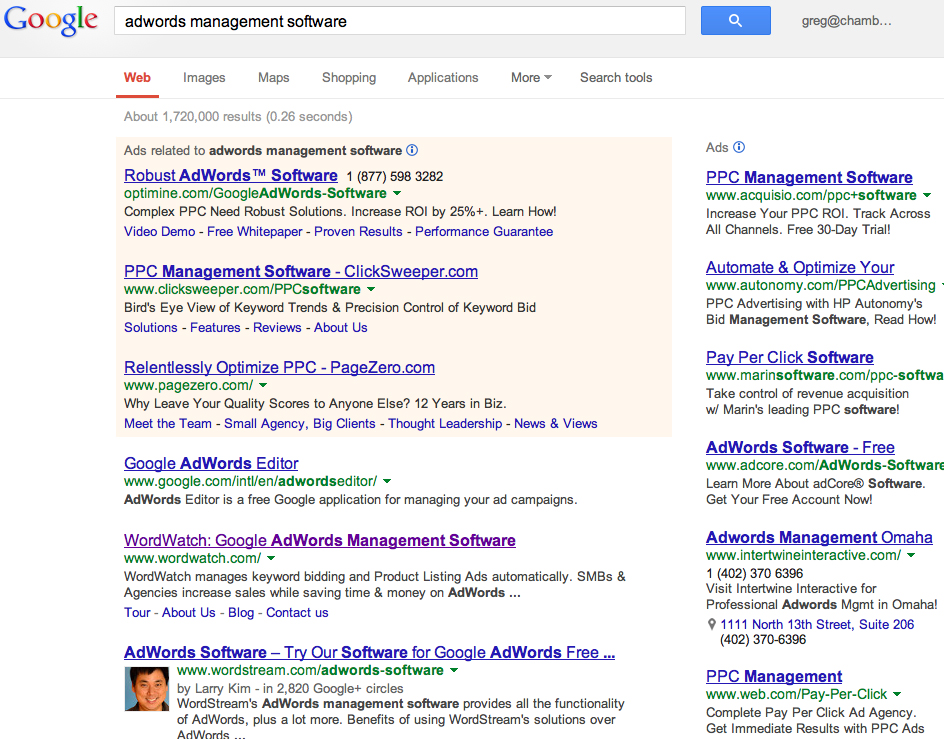Viewport: 944px width, 739px height.
Task: Click the blue magnifier search button
Action: coord(735,20)
